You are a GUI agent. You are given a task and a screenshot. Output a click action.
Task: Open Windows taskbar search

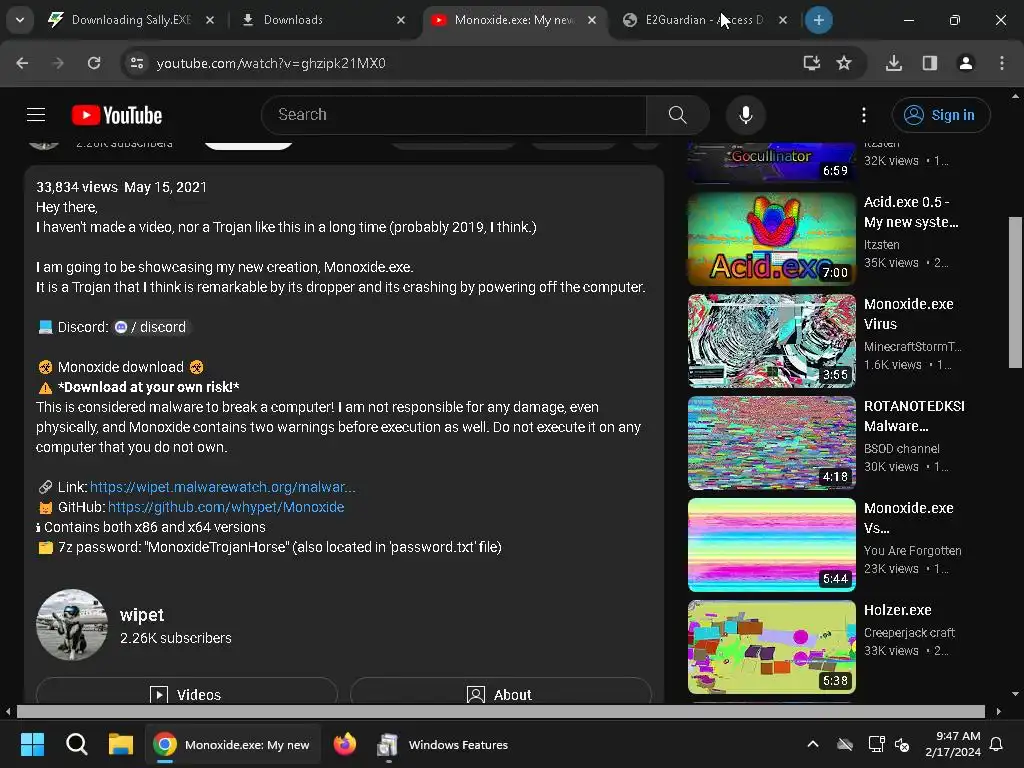tap(76, 744)
